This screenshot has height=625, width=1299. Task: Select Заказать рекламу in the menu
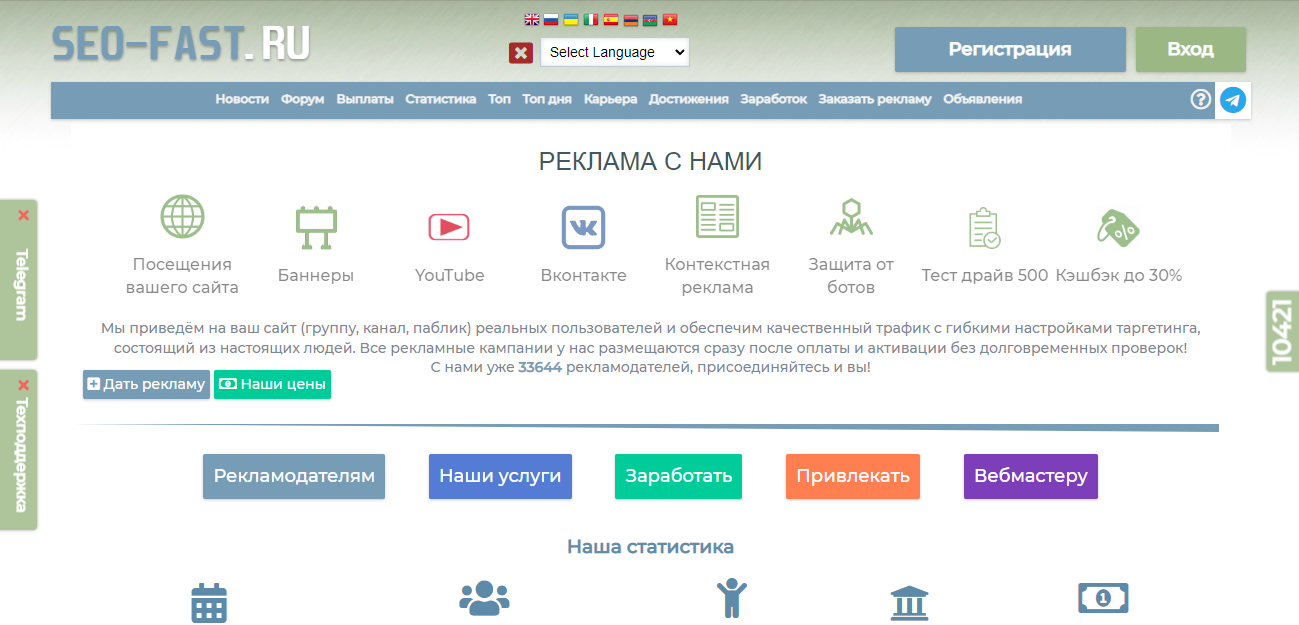click(875, 99)
